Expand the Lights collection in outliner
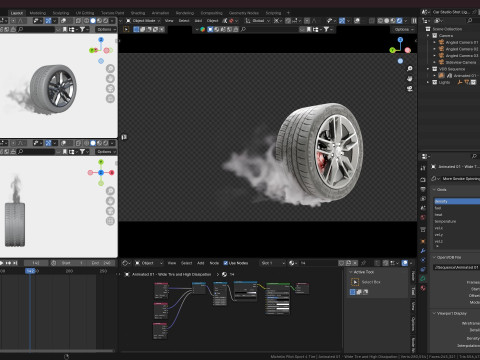The image size is (480, 360). tap(428, 82)
